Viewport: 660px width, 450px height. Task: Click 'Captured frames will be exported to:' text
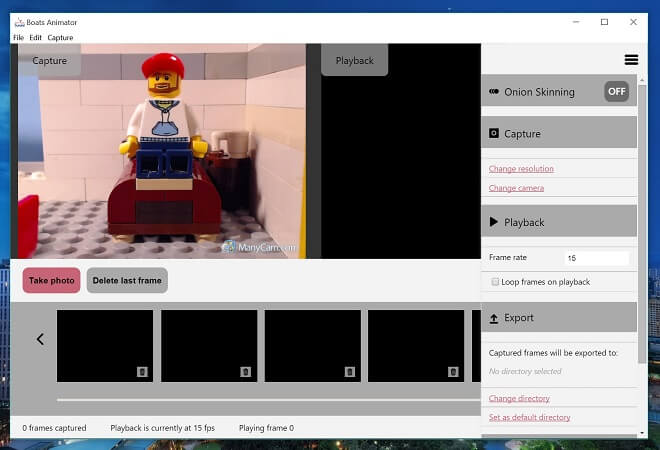[x=553, y=353]
